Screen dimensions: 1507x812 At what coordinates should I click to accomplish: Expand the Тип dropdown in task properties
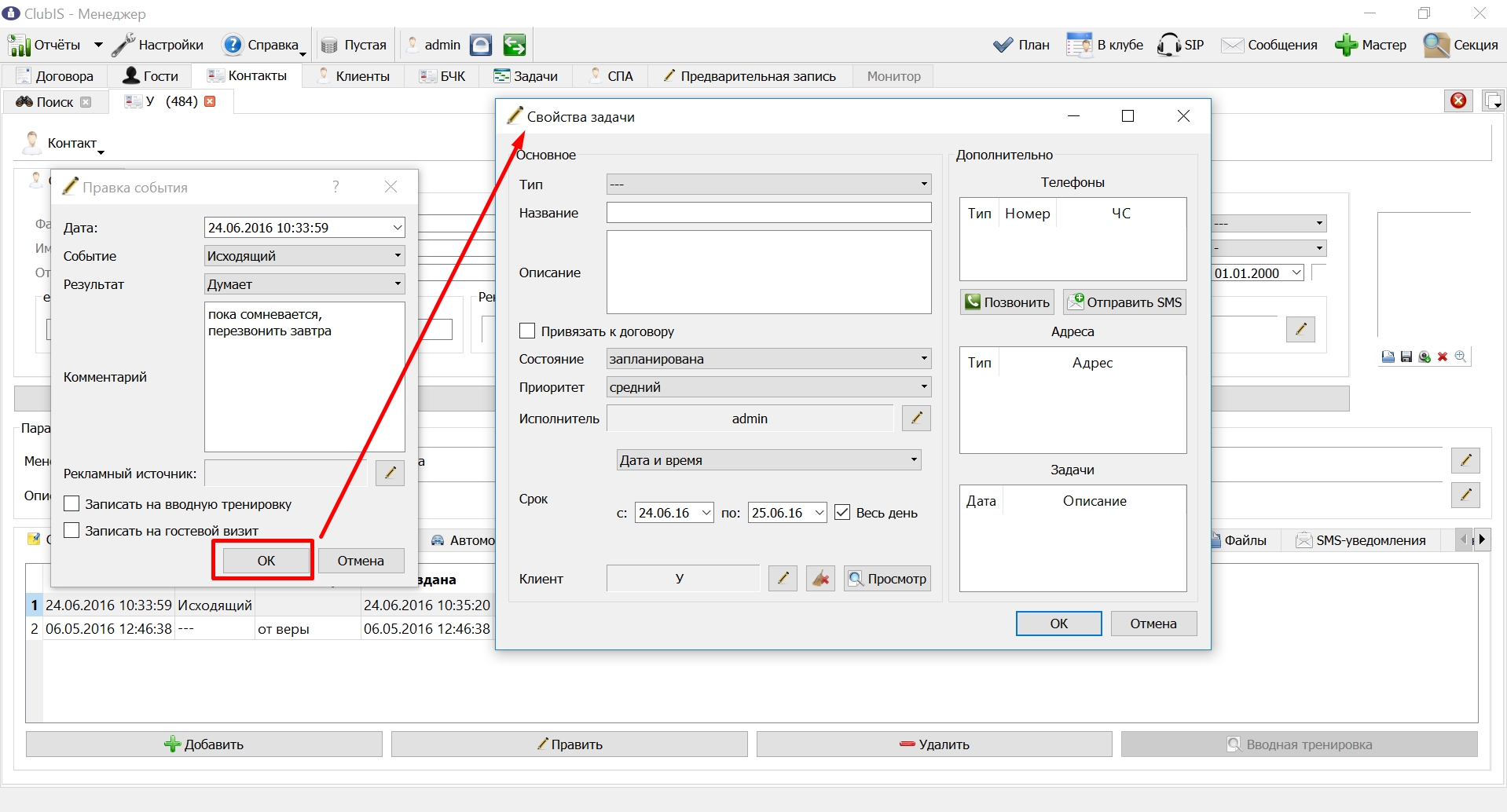768,185
